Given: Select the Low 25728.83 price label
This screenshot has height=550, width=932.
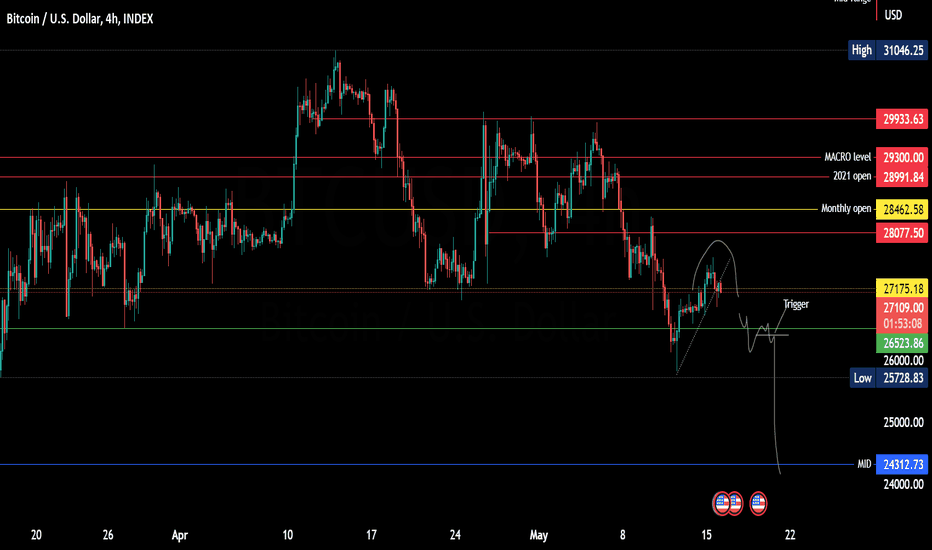Looking at the screenshot, I should (x=887, y=378).
